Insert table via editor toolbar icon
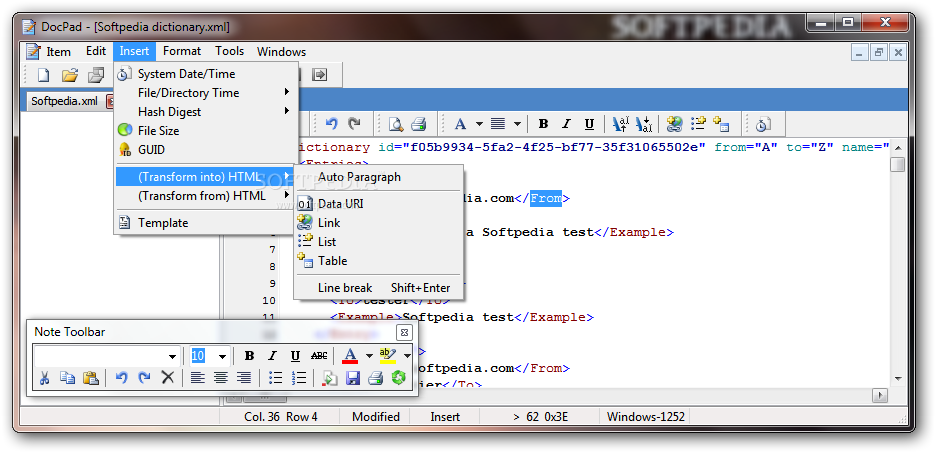Screen dimensions: 936x453 [721, 124]
